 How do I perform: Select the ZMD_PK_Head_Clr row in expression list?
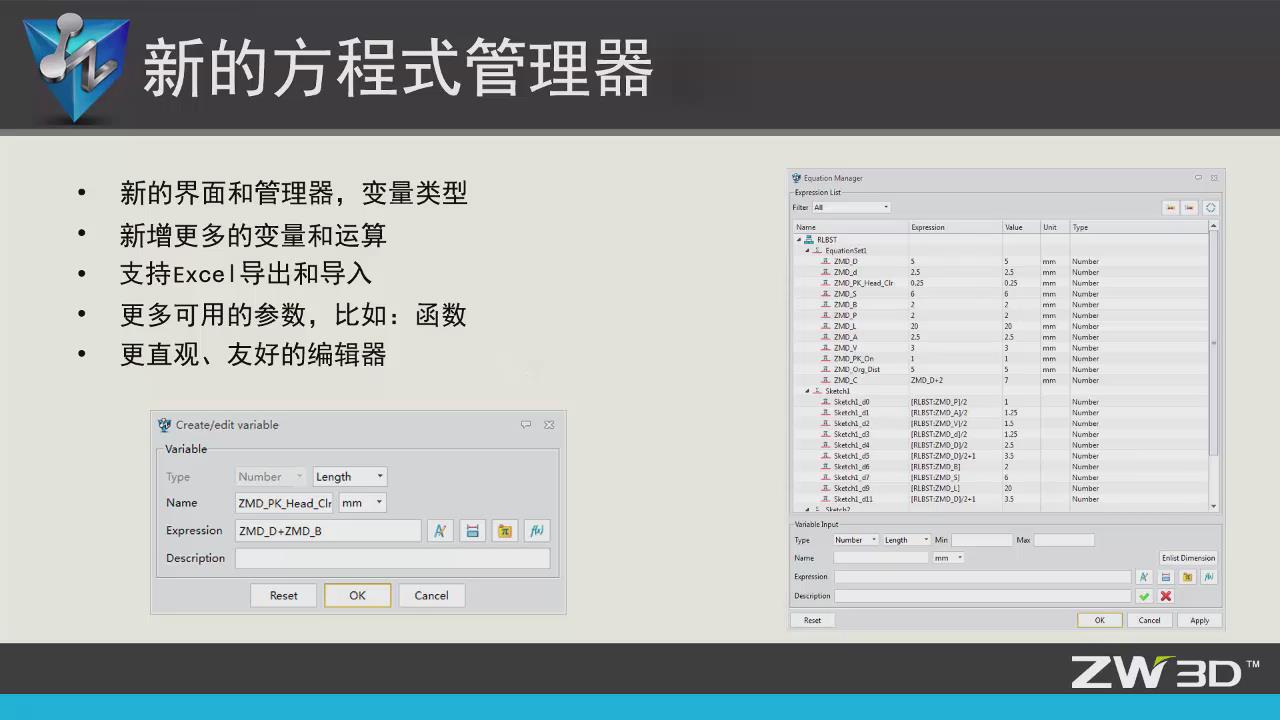coord(863,283)
